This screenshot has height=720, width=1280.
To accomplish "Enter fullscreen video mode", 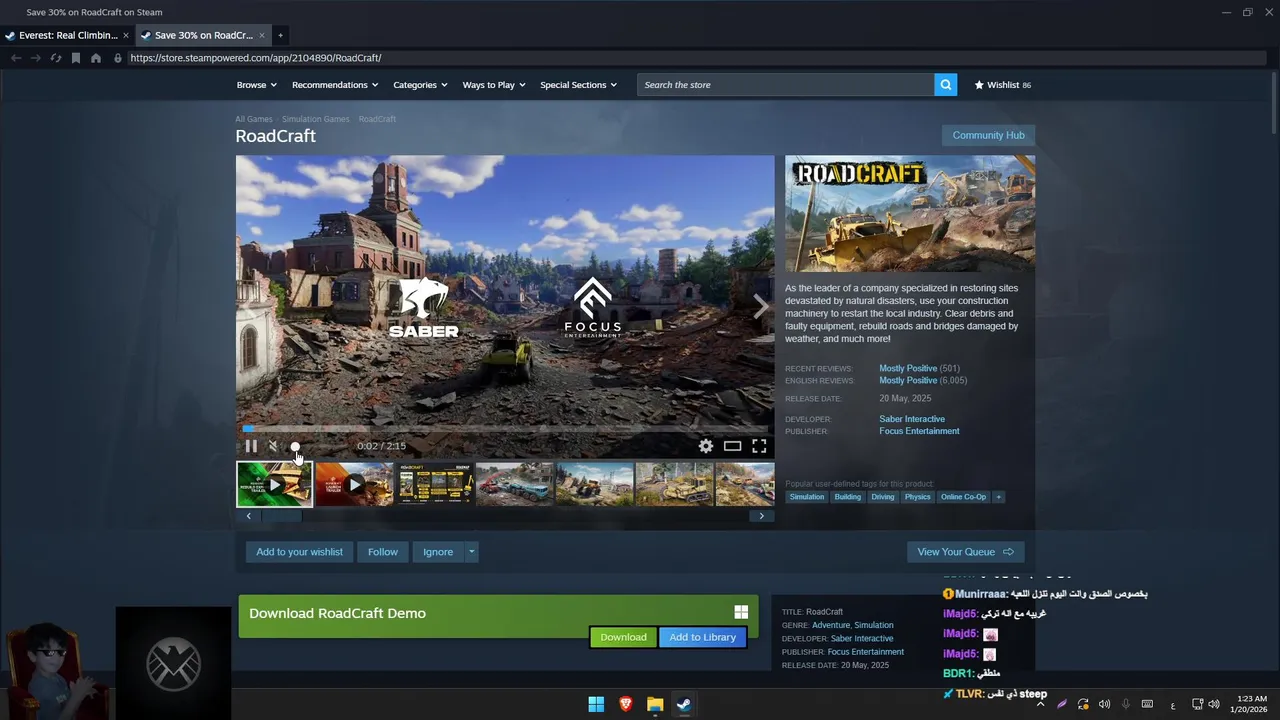I will [x=759, y=446].
